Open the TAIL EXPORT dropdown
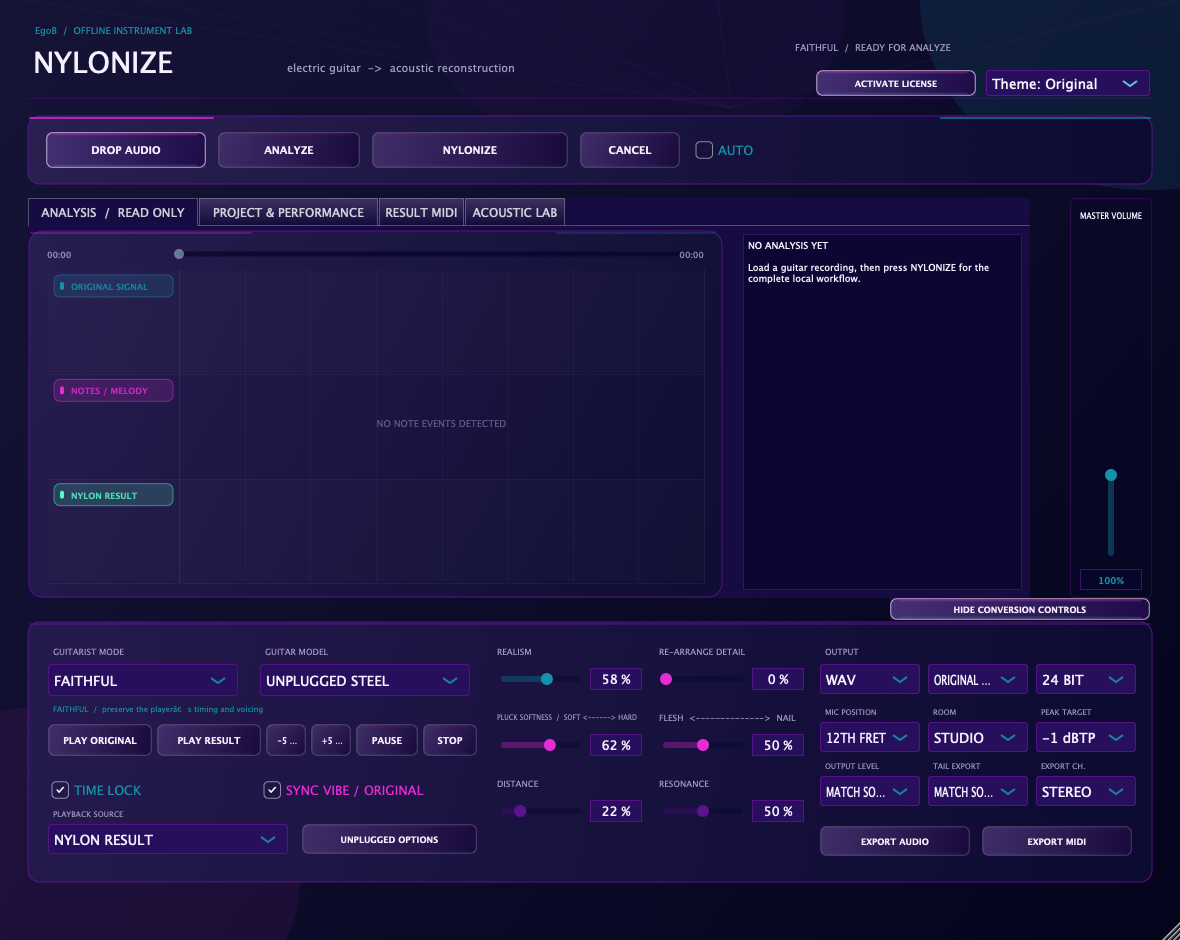The height and width of the screenshot is (940, 1180). coord(978,792)
